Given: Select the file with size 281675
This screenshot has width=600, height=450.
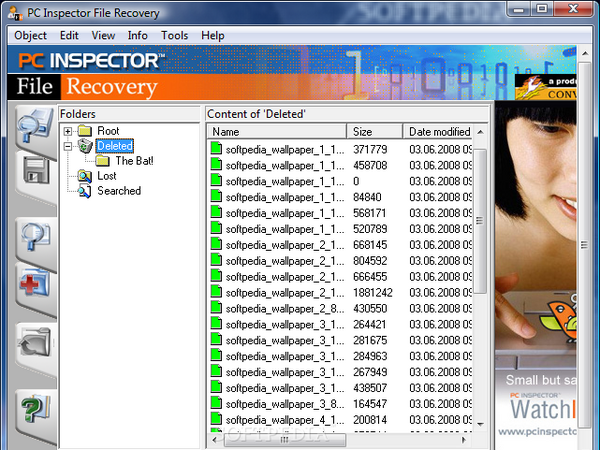Looking at the screenshot, I should click(x=341, y=340).
